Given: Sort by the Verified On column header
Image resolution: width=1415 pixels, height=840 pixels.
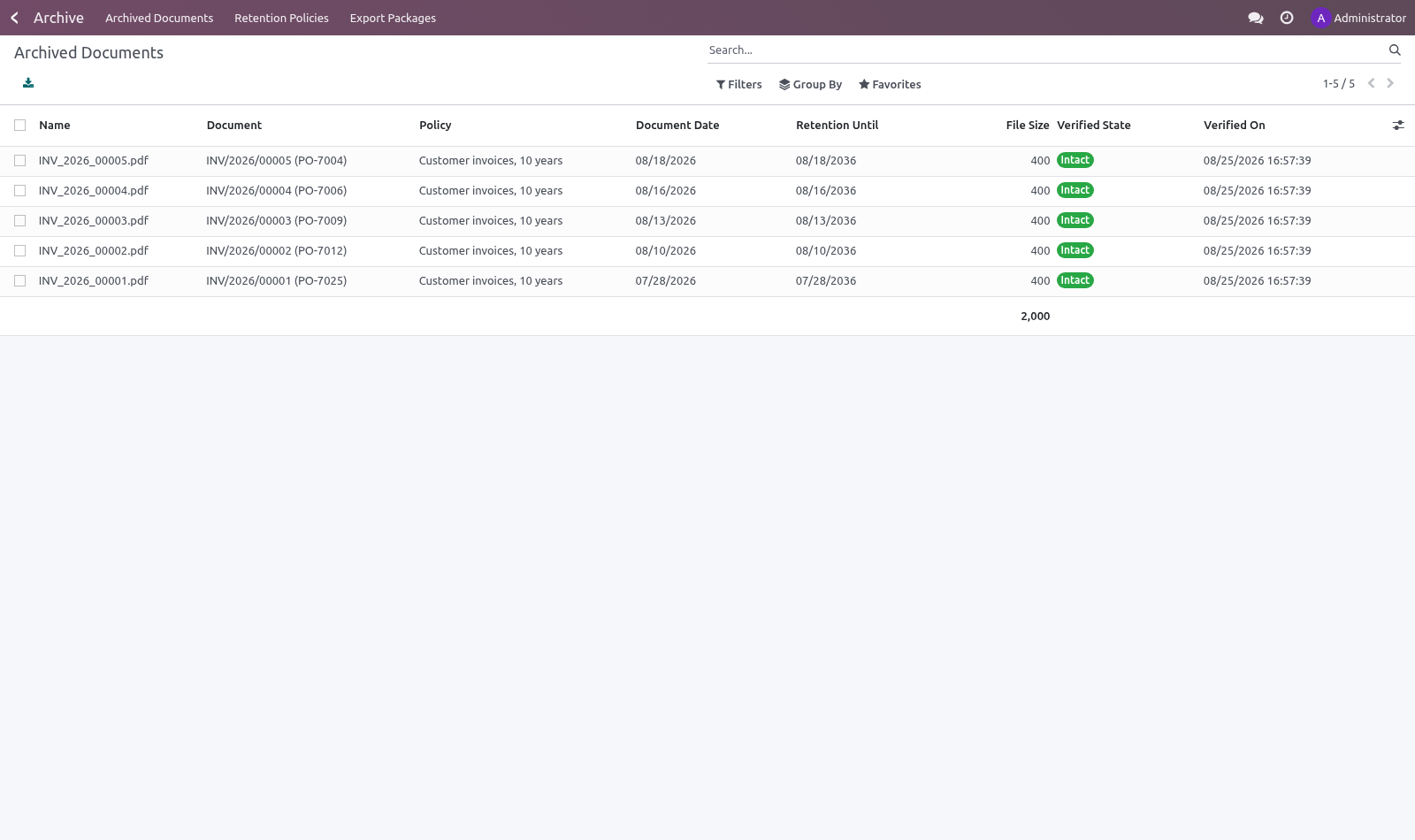Looking at the screenshot, I should pyautogui.click(x=1234, y=126).
